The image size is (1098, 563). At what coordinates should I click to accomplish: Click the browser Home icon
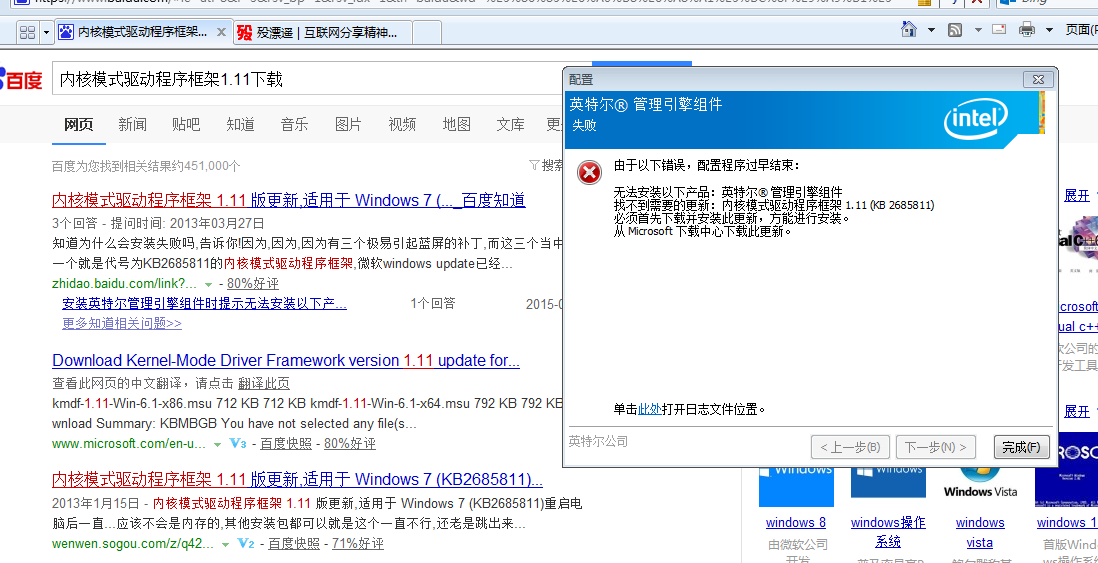[x=909, y=29]
